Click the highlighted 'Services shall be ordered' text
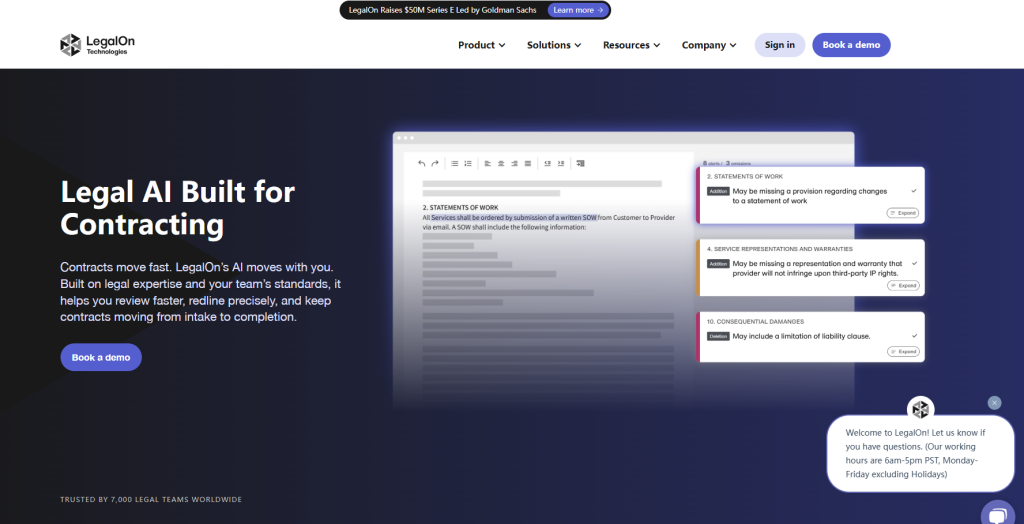Viewport: 1024px width, 524px height. click(x=514, y=218)
